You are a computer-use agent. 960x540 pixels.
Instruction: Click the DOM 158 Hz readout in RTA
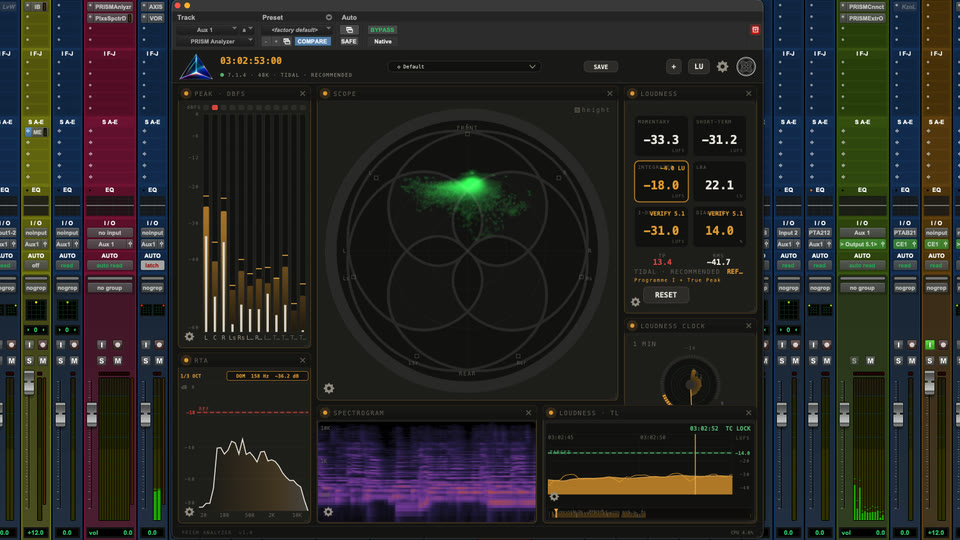tap(267, 376)
